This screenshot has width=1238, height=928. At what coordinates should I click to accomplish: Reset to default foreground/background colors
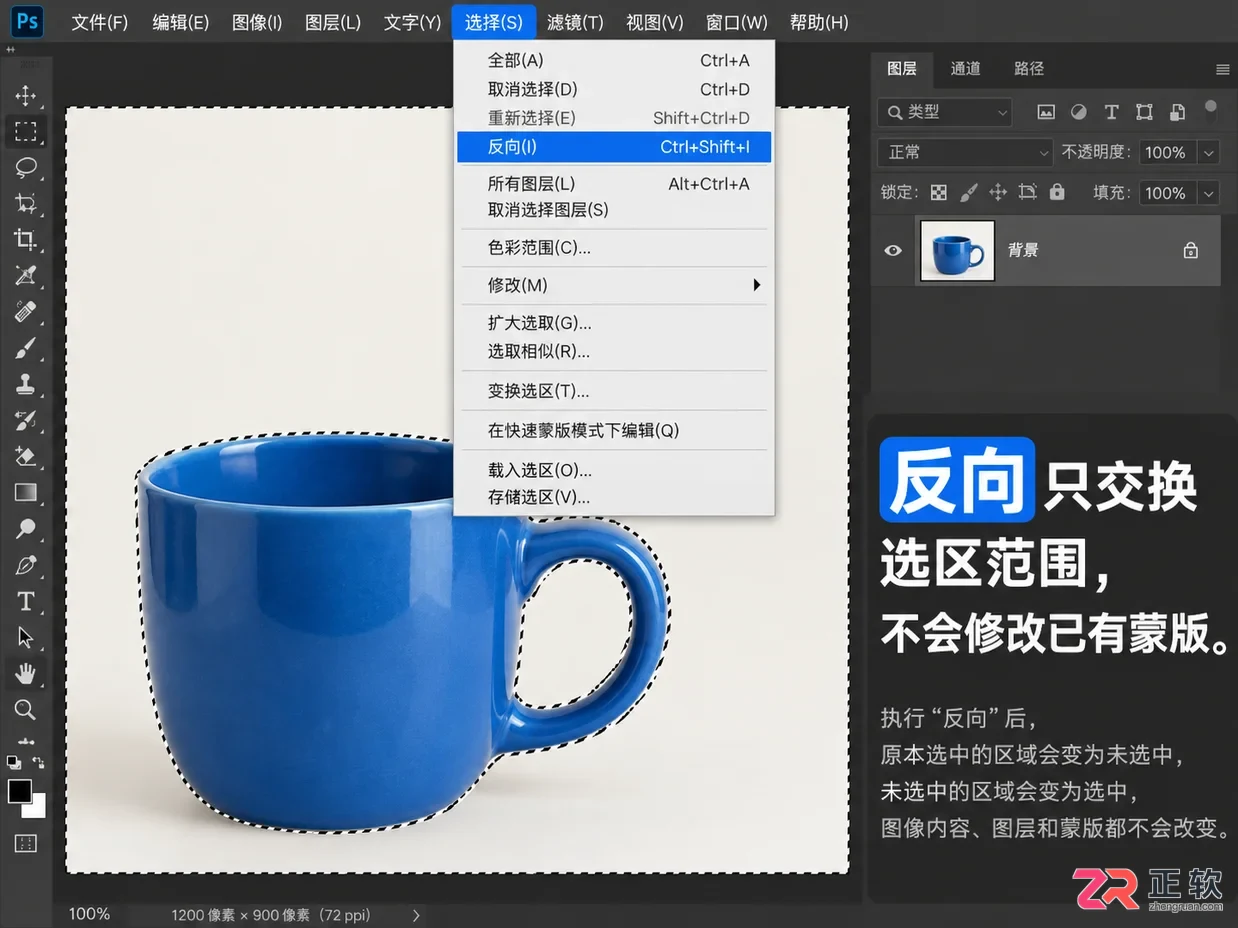pos(14,762)
